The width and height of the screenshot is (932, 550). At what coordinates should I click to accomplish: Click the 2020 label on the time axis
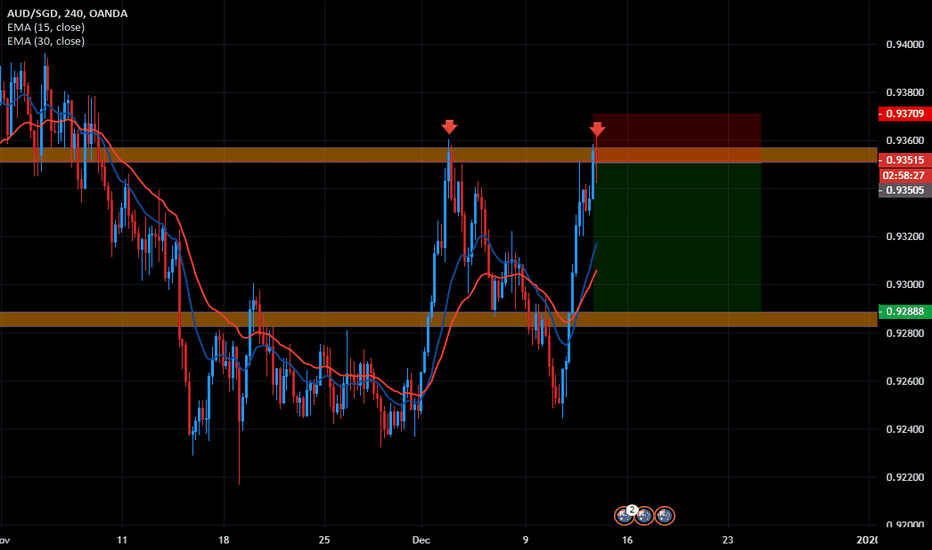(x=867, y=540)
